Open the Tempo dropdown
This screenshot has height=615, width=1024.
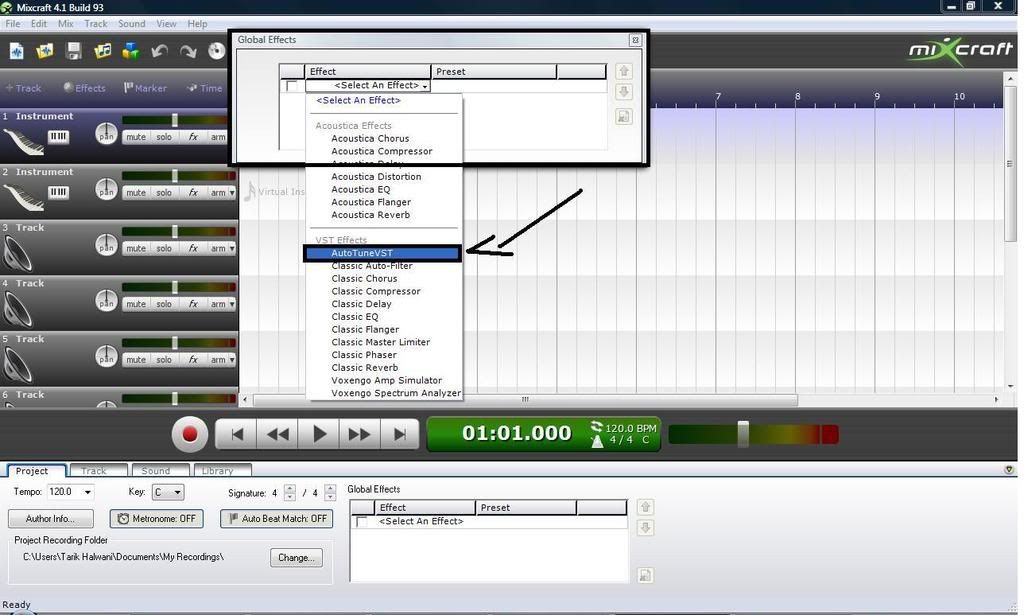pos(88,492)
